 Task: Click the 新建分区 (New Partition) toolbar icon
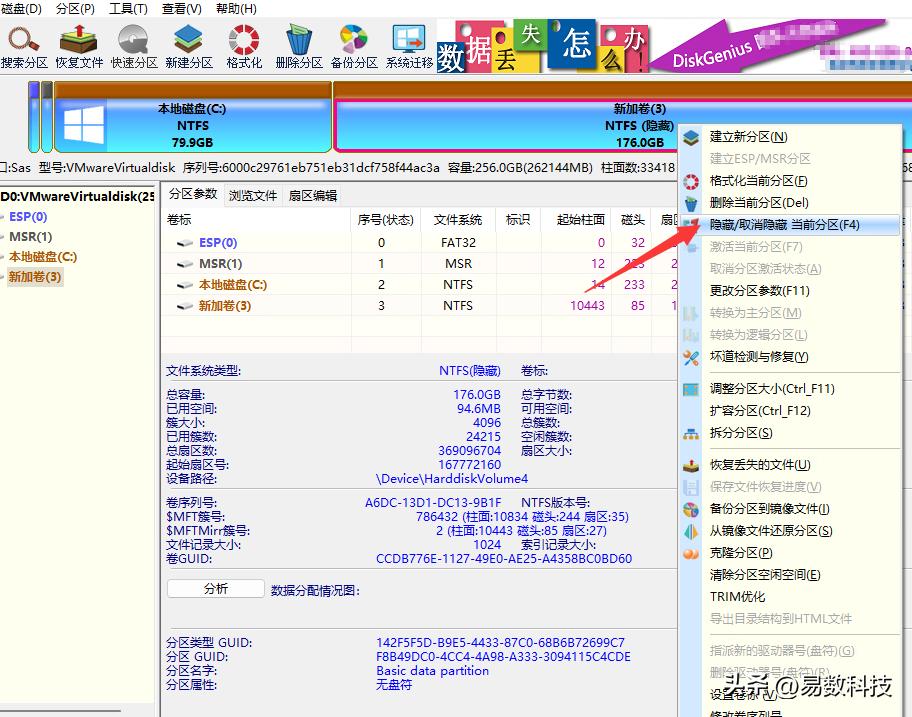coord(190,45)
